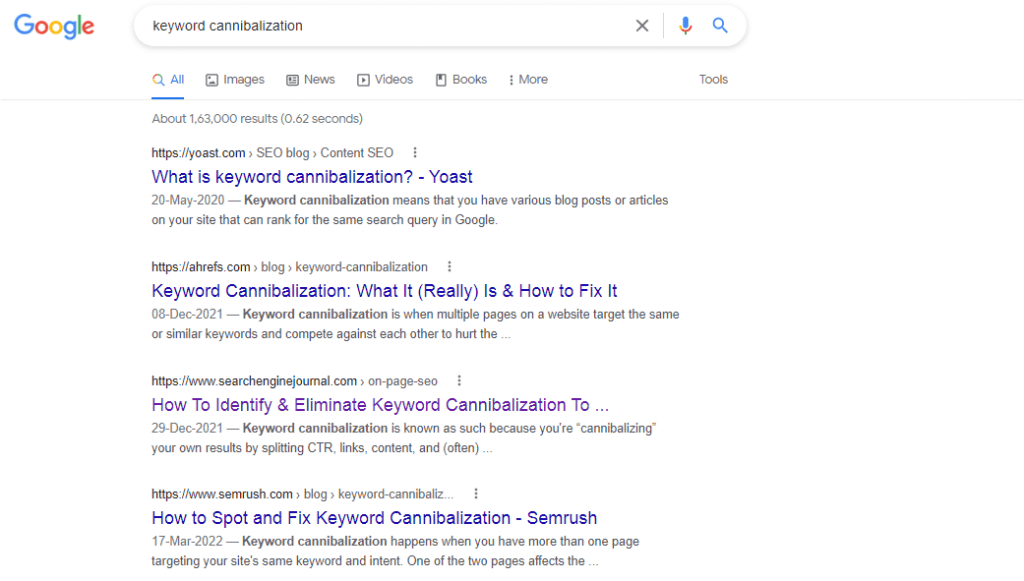Open 'What is keyword cannibalization? - Yoast' link
The image size is (1024, 581).
coord(312,177)
